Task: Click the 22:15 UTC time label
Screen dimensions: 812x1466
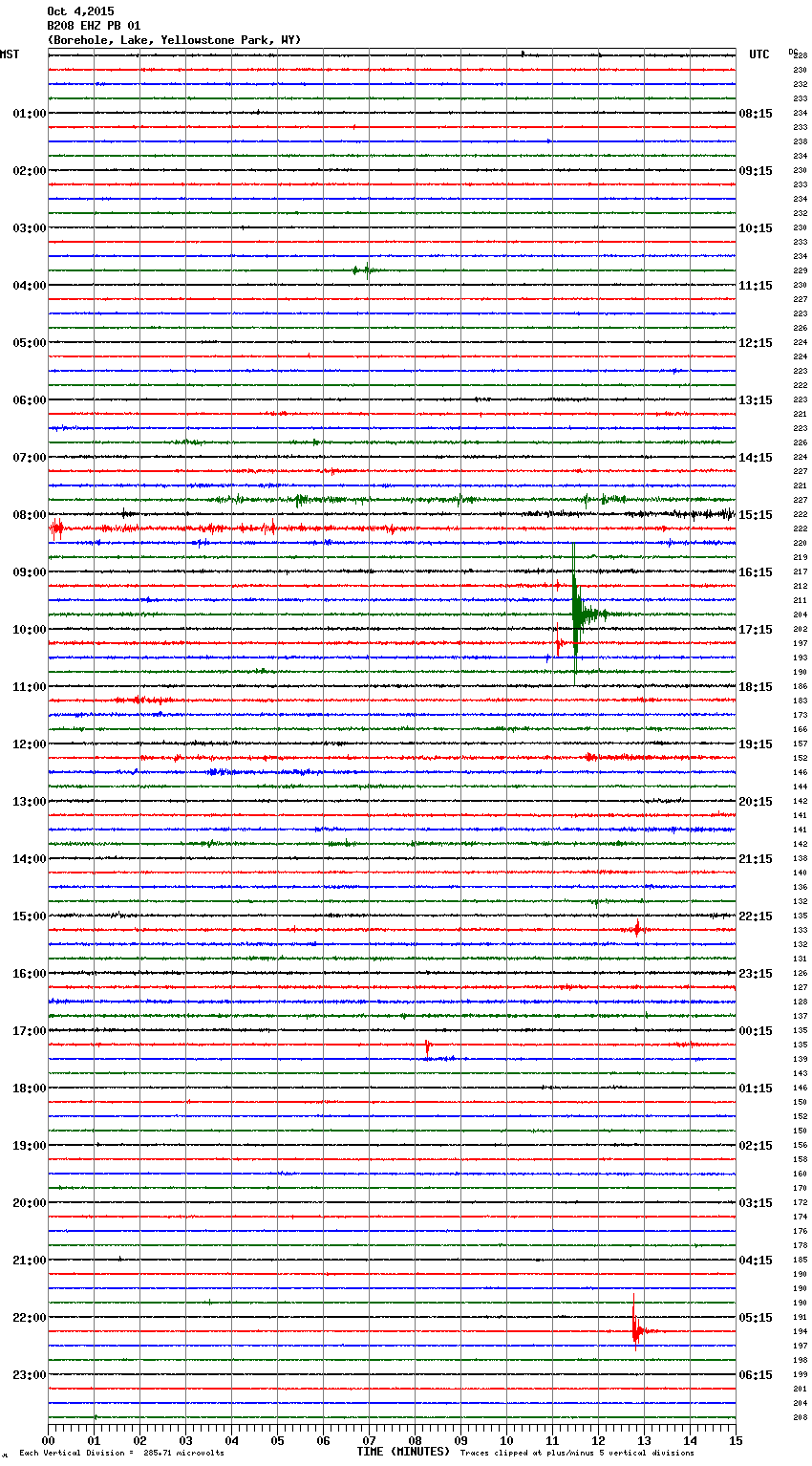Action: pos(756,916)
